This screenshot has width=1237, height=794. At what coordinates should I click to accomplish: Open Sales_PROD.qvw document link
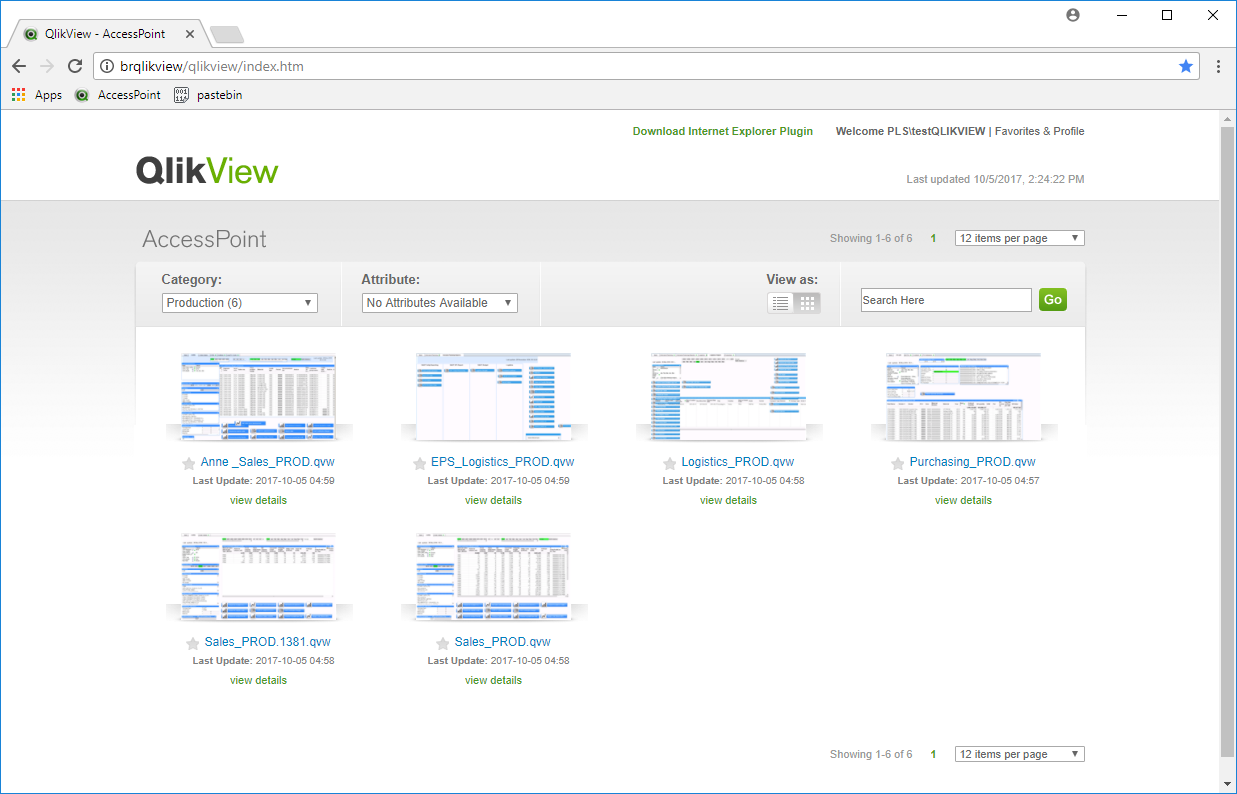pyautogui.click(x=502, y=642)
